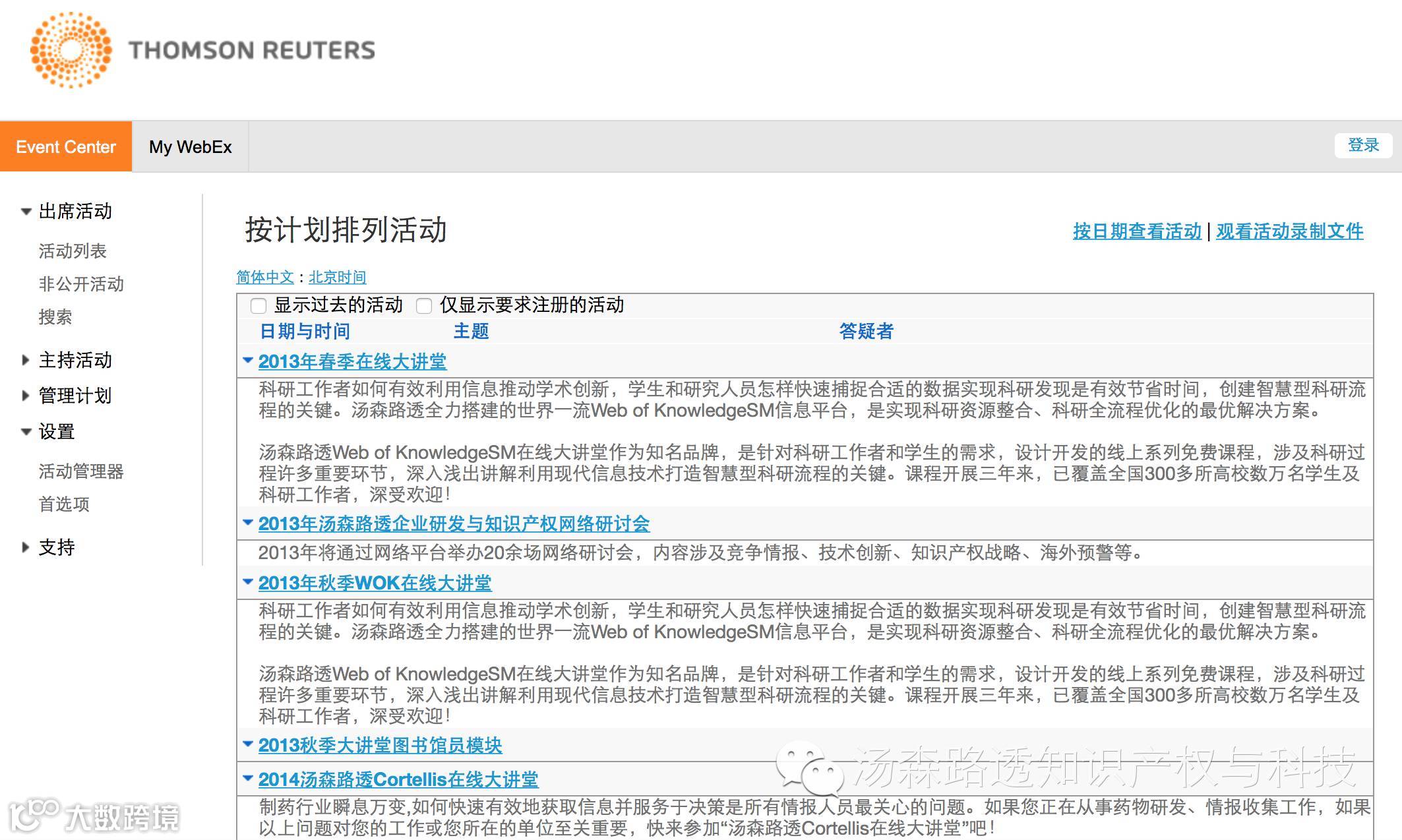The height and width of the screenshot is (840, 1402).
Task: Select the Event Center tab
Action: 65,146
